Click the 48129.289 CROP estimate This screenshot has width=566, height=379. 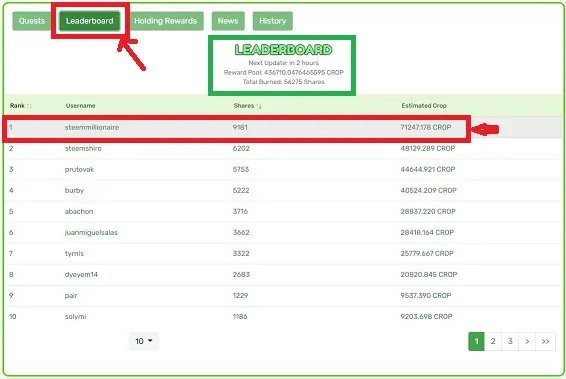click(x=427, y=148)
